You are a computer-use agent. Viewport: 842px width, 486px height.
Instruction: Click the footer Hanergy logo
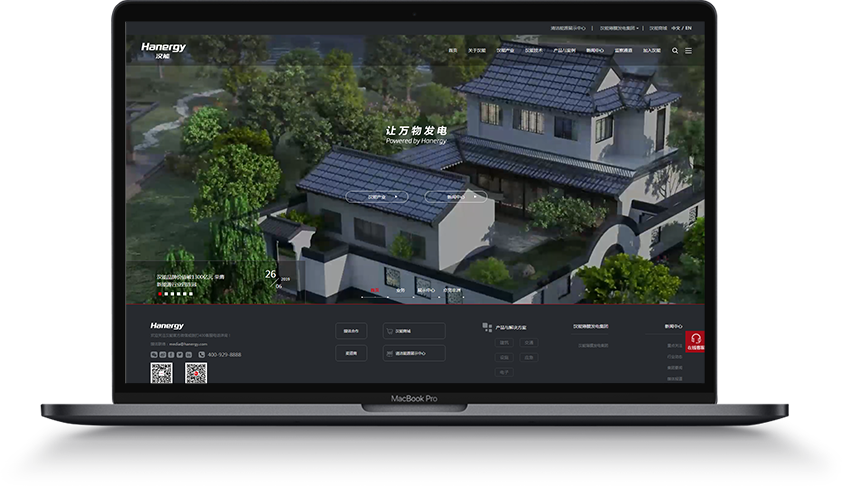coord(167,325)
